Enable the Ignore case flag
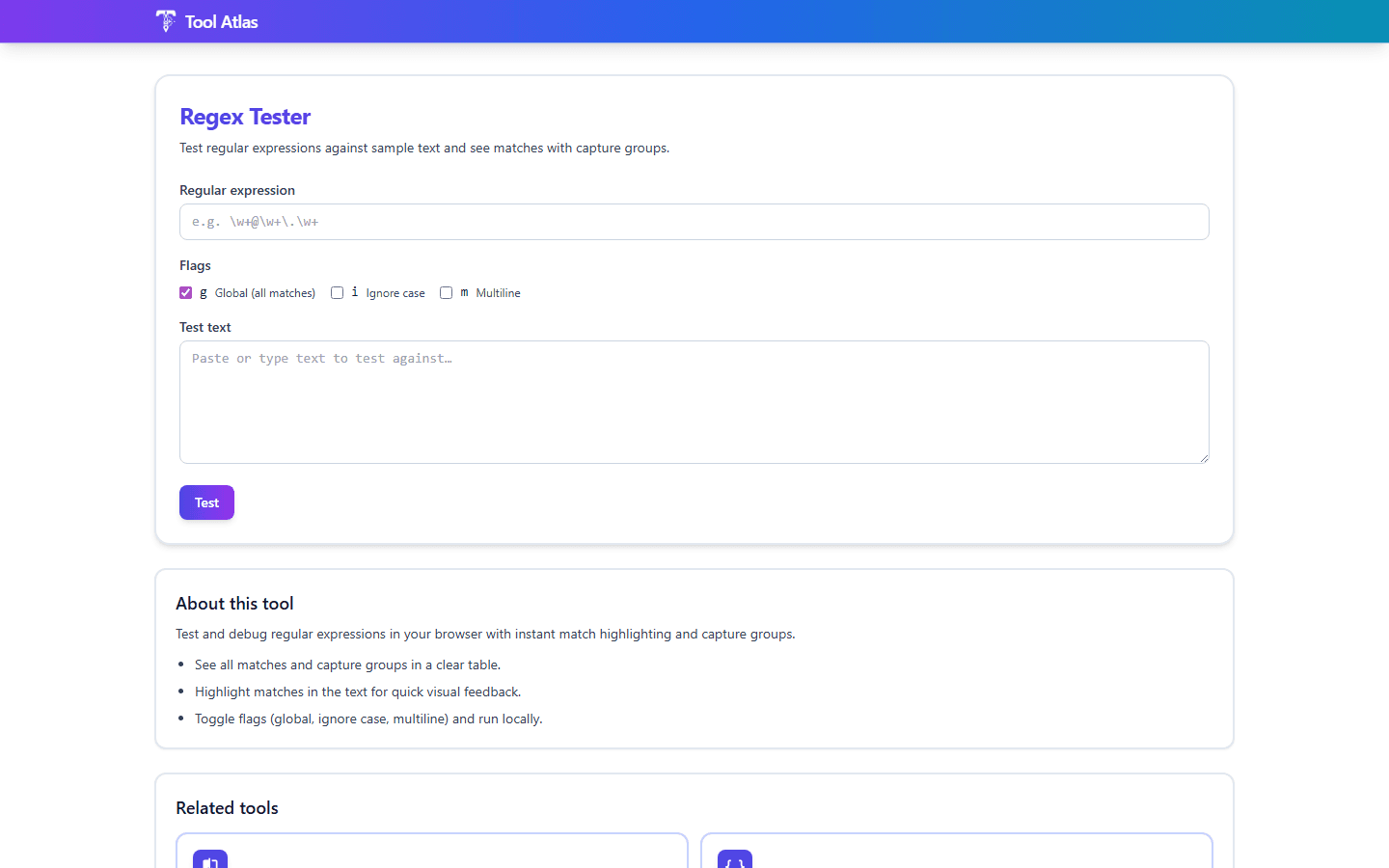Image resolution: width=1389 pixels, height=868 pixels. 337,292
